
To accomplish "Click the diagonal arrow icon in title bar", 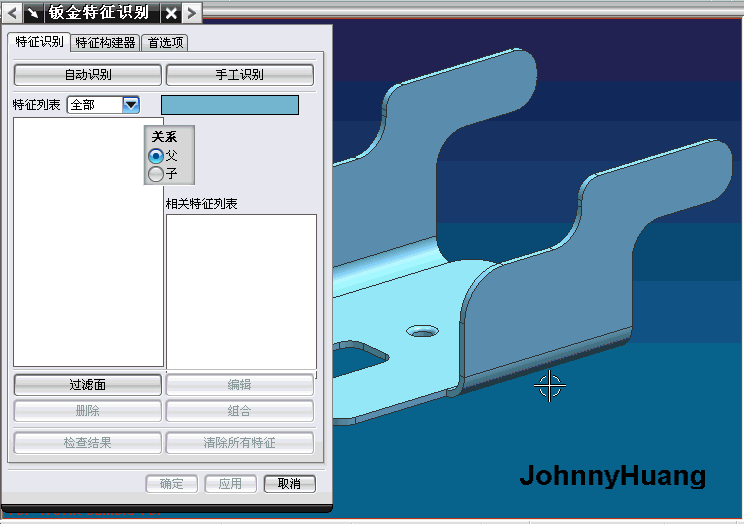I will [x=33, y=13].
